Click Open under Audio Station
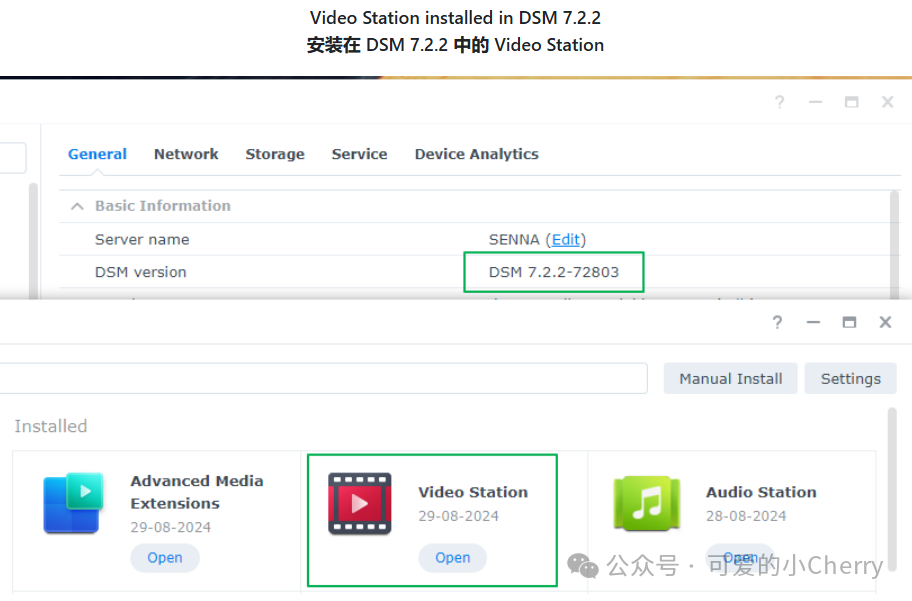The width and height of the screenshot is (912, 601). [x=740, y=557]
